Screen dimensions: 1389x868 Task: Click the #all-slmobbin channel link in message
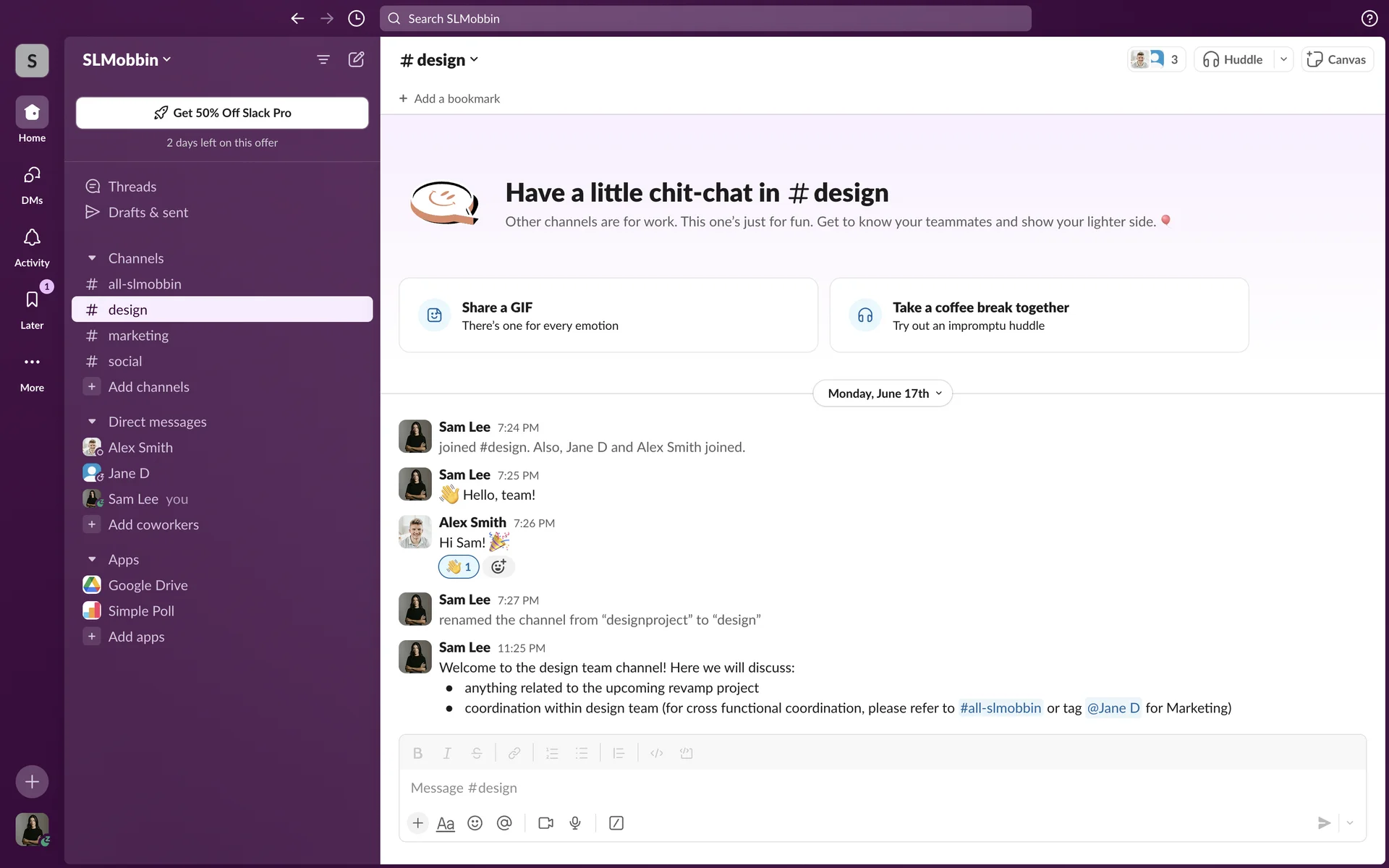[x=1000, y=708]
